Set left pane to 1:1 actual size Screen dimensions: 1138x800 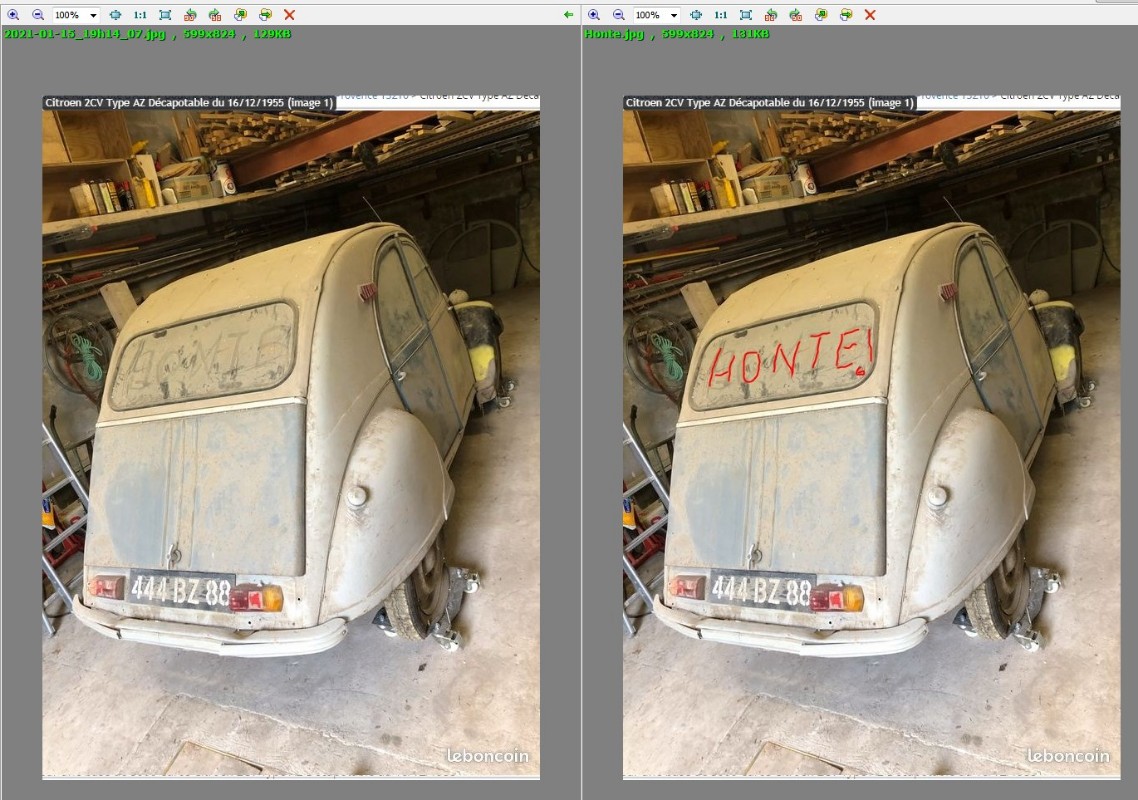[140, 15]
